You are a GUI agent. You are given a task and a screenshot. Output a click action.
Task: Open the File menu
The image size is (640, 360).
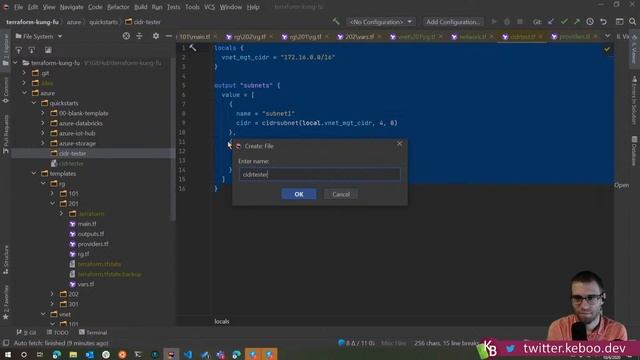pos(19,7)
